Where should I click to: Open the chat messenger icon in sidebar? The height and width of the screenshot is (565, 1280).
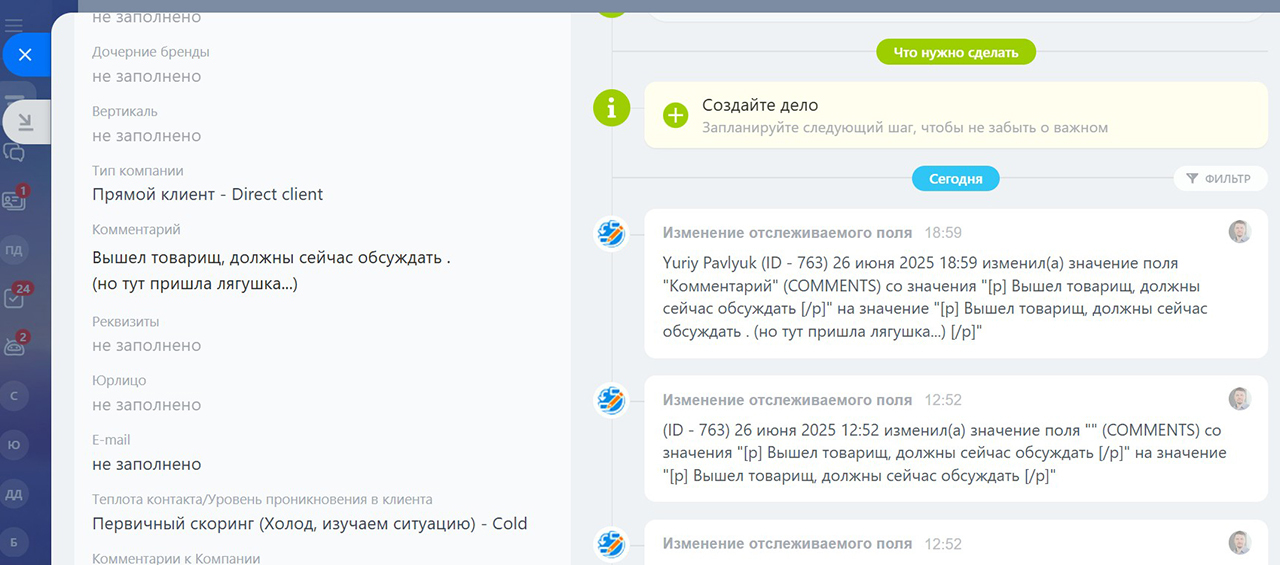tap(14, 153)
